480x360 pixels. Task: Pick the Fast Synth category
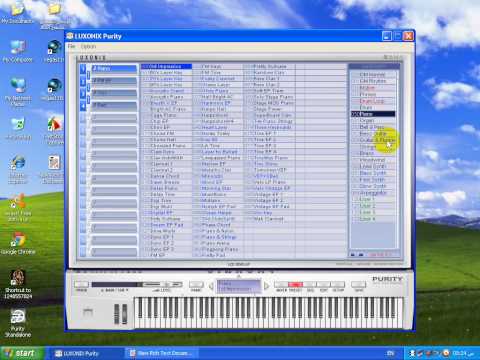point(372,180)
